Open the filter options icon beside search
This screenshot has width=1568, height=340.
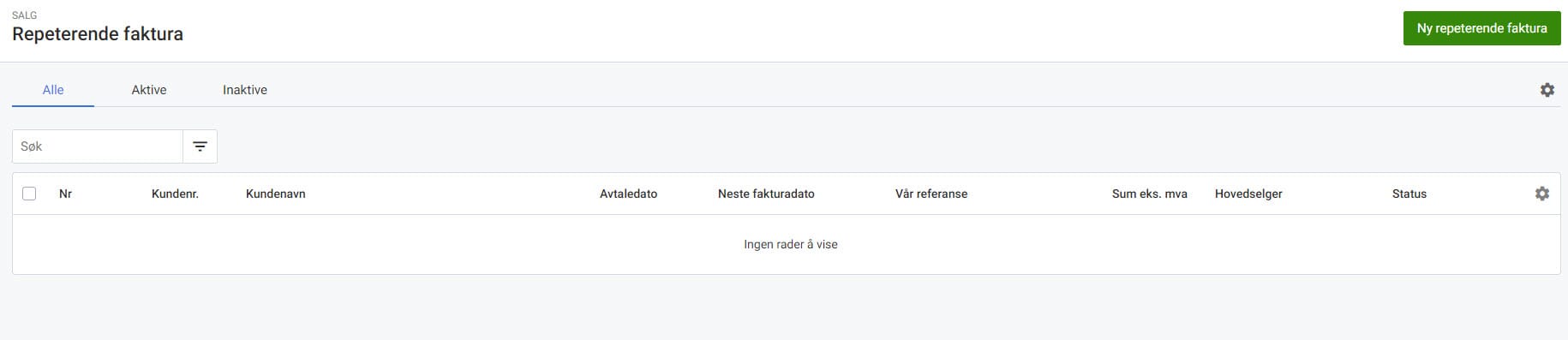point(200,146)
